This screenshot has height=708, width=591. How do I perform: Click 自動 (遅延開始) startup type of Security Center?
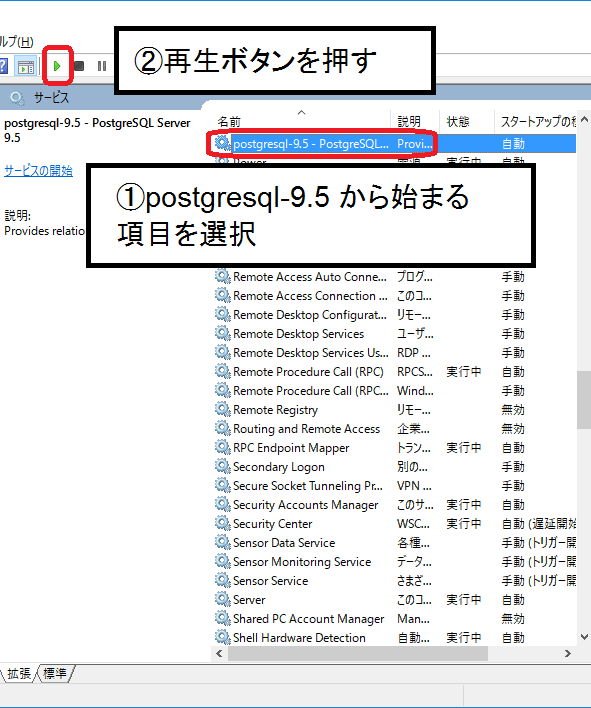539,524
